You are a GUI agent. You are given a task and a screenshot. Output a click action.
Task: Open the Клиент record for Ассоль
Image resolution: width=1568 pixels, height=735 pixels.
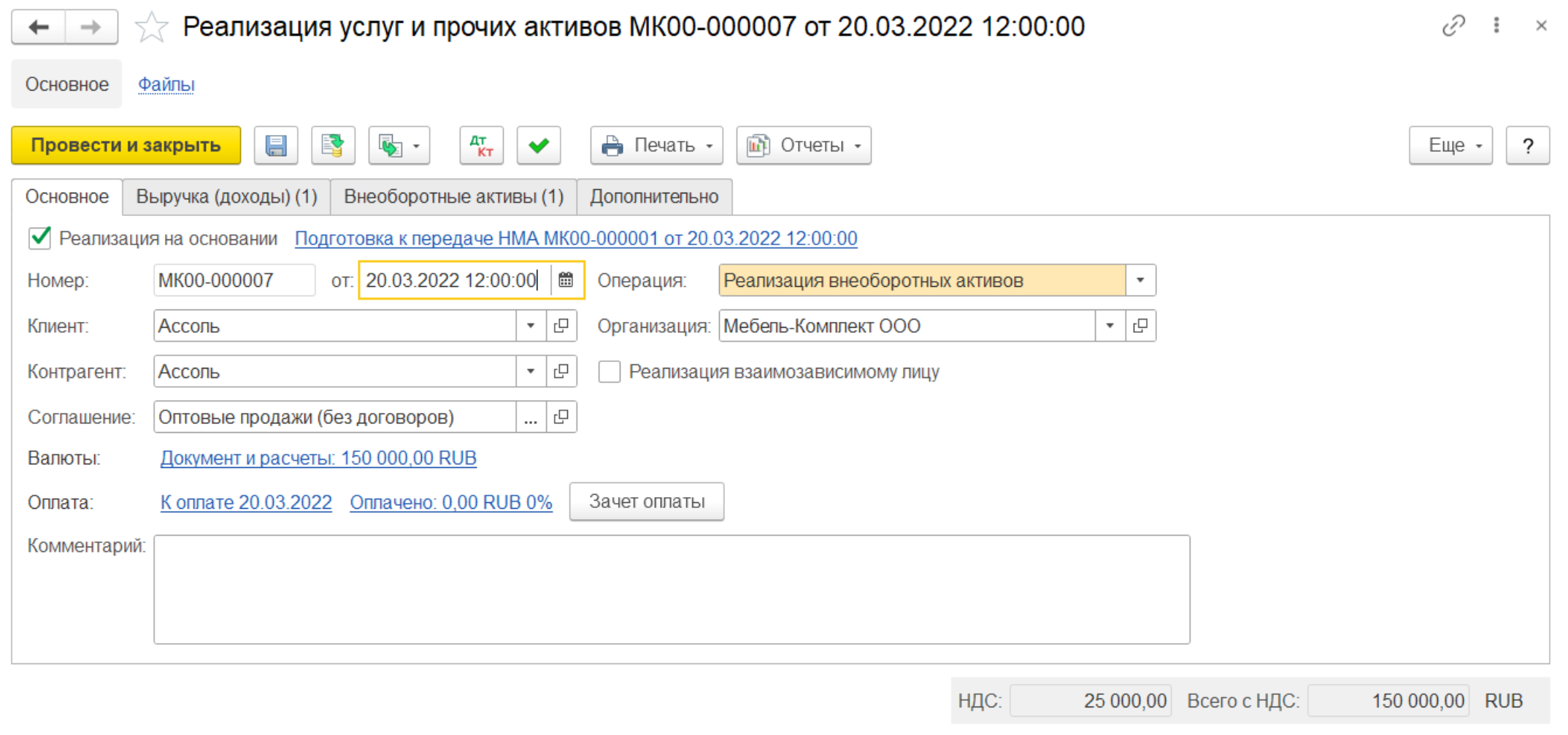[x=561, y=326]
